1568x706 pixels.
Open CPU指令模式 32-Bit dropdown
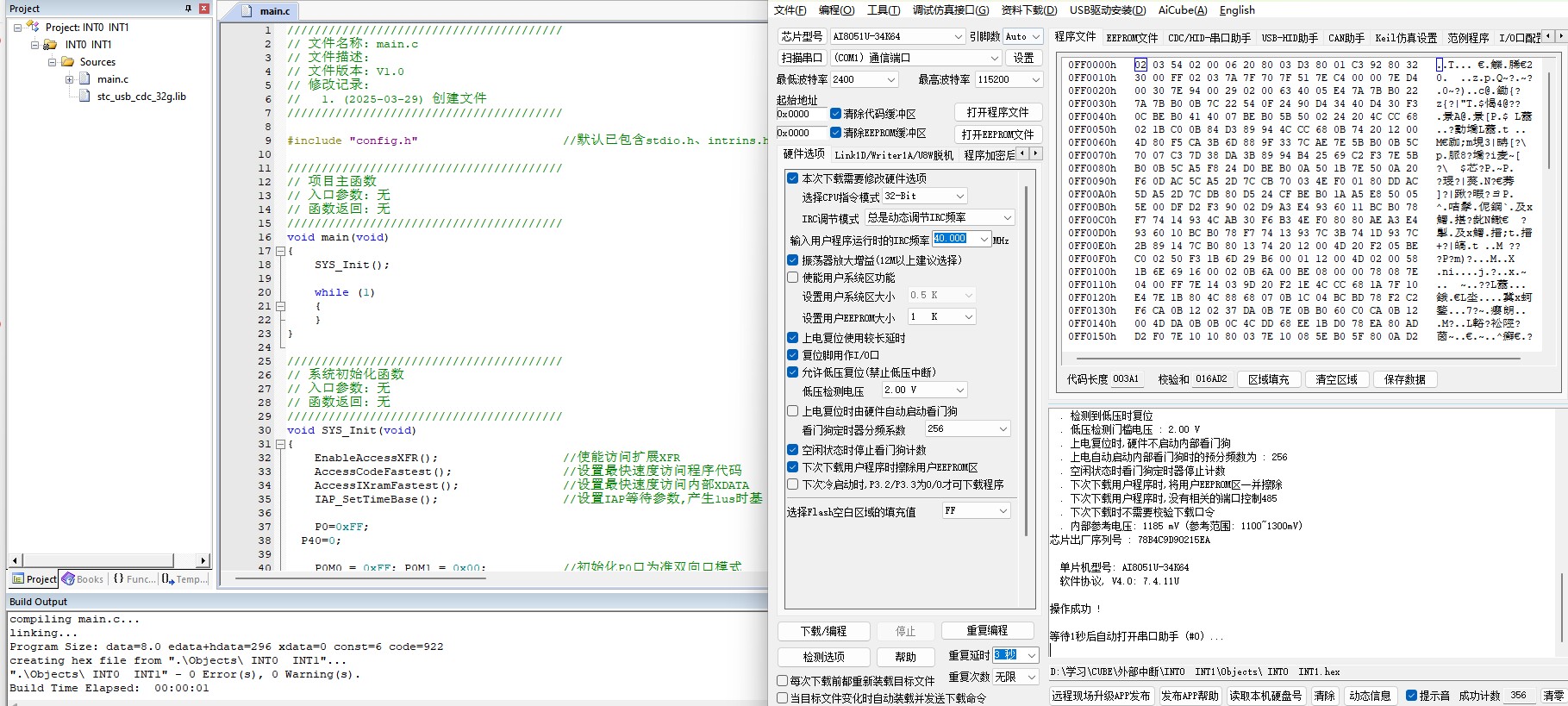point(924,197)
